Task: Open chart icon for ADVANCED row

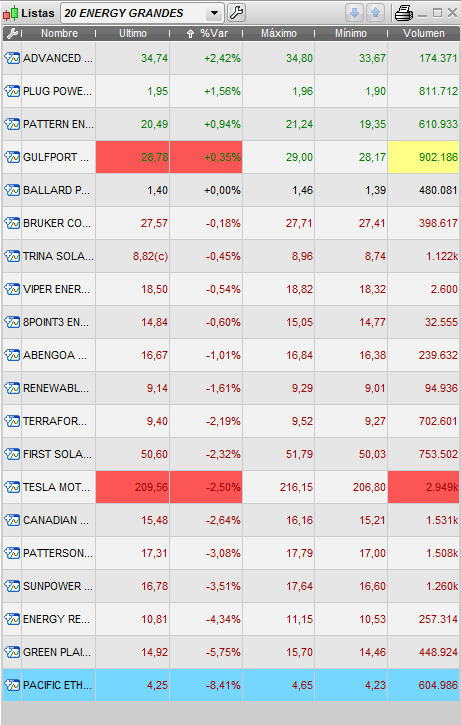Action: (x=12, y=58)
